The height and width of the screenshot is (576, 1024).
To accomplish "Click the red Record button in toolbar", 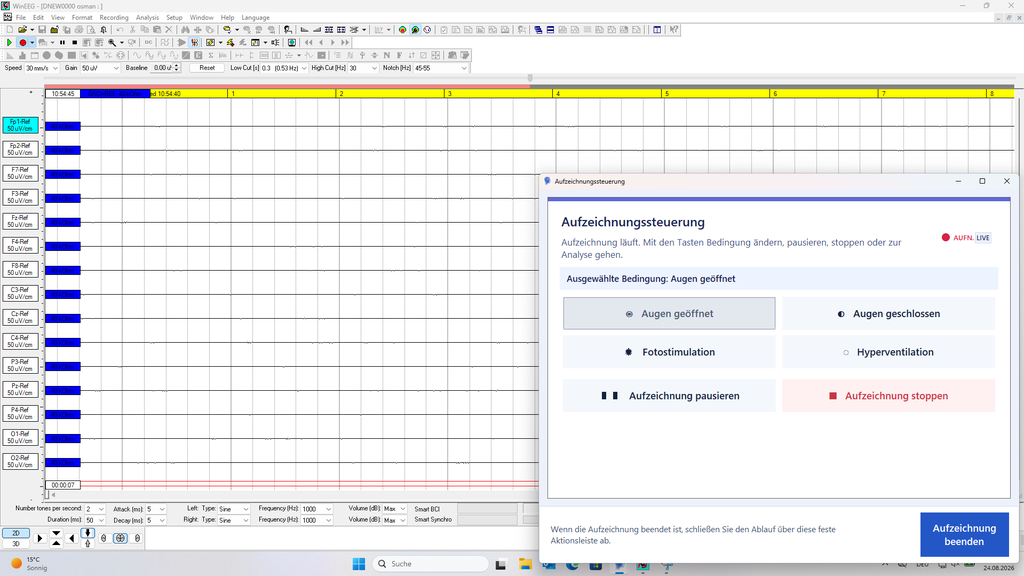I will [23, 42].
